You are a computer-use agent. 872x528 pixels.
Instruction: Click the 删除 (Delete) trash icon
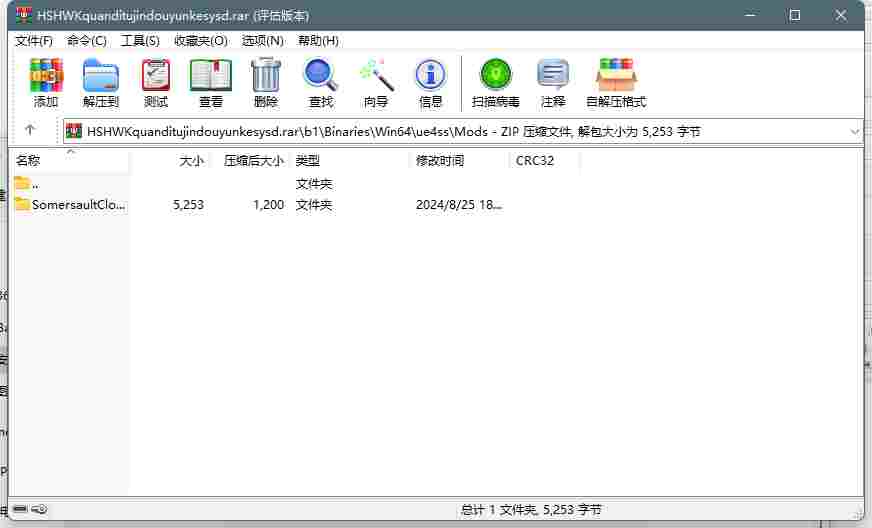(266, 75)
